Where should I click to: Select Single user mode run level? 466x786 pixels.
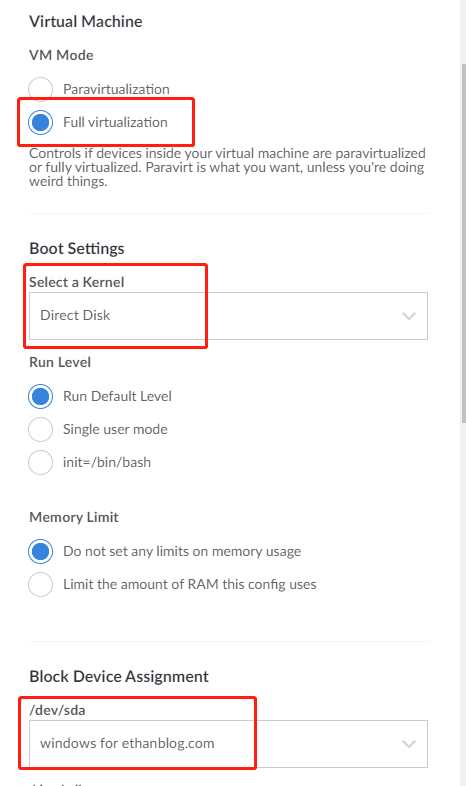click(x=41, y=429)
